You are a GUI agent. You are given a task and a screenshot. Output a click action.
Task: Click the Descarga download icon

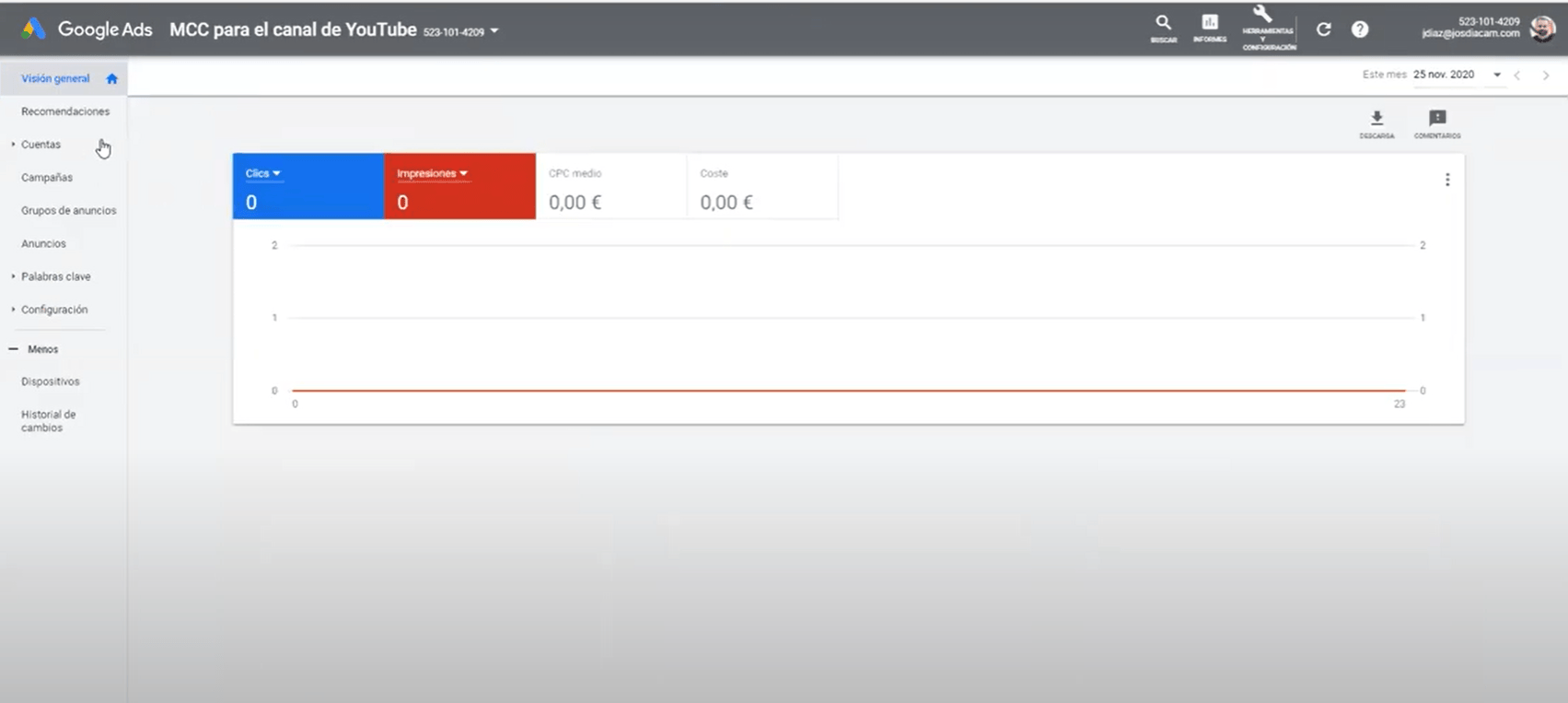[x=1376, y=119]
